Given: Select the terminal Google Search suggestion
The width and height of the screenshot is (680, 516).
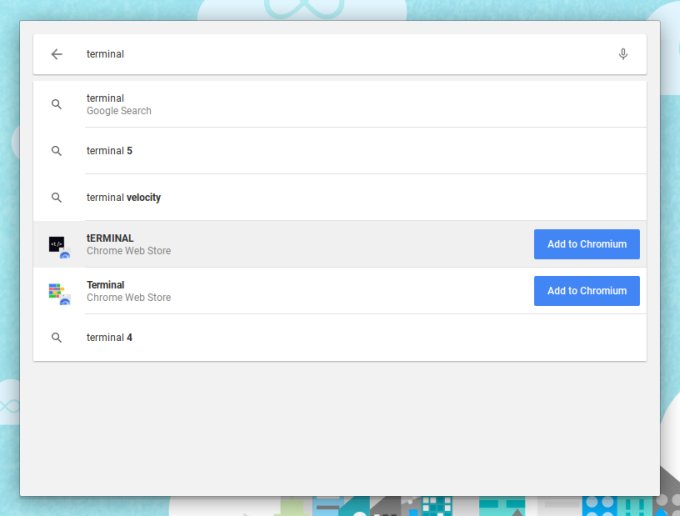Looking at the screenshot, I should pyautogui.click(x=340, y=104).
